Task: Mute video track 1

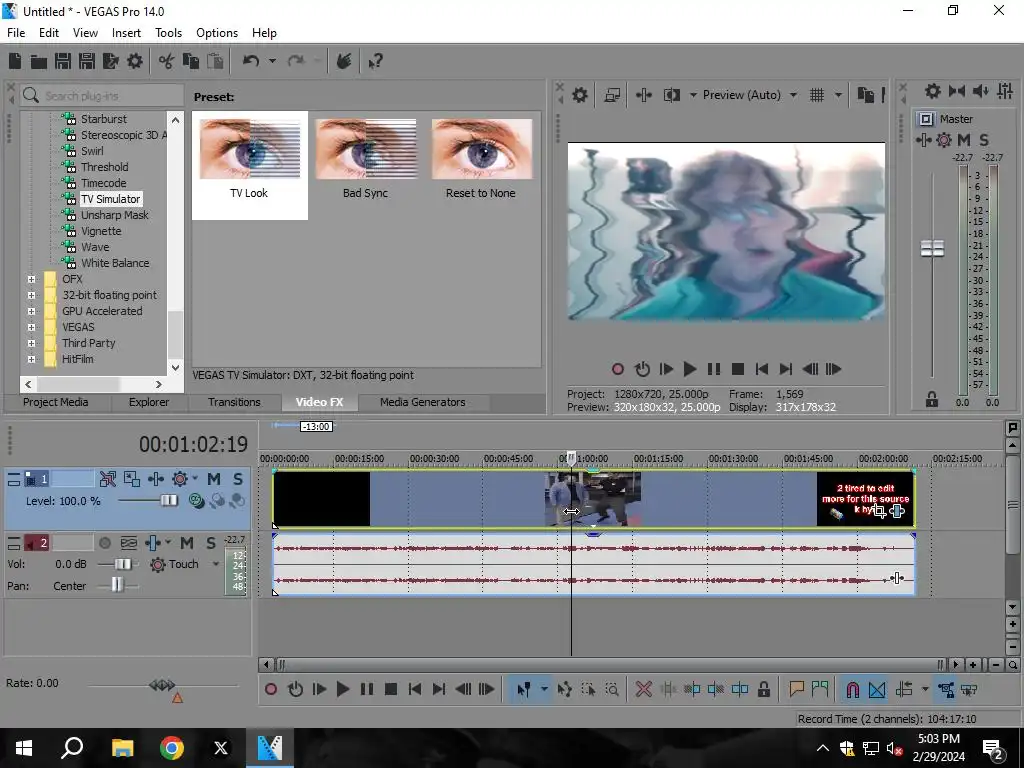Action: 214,479
